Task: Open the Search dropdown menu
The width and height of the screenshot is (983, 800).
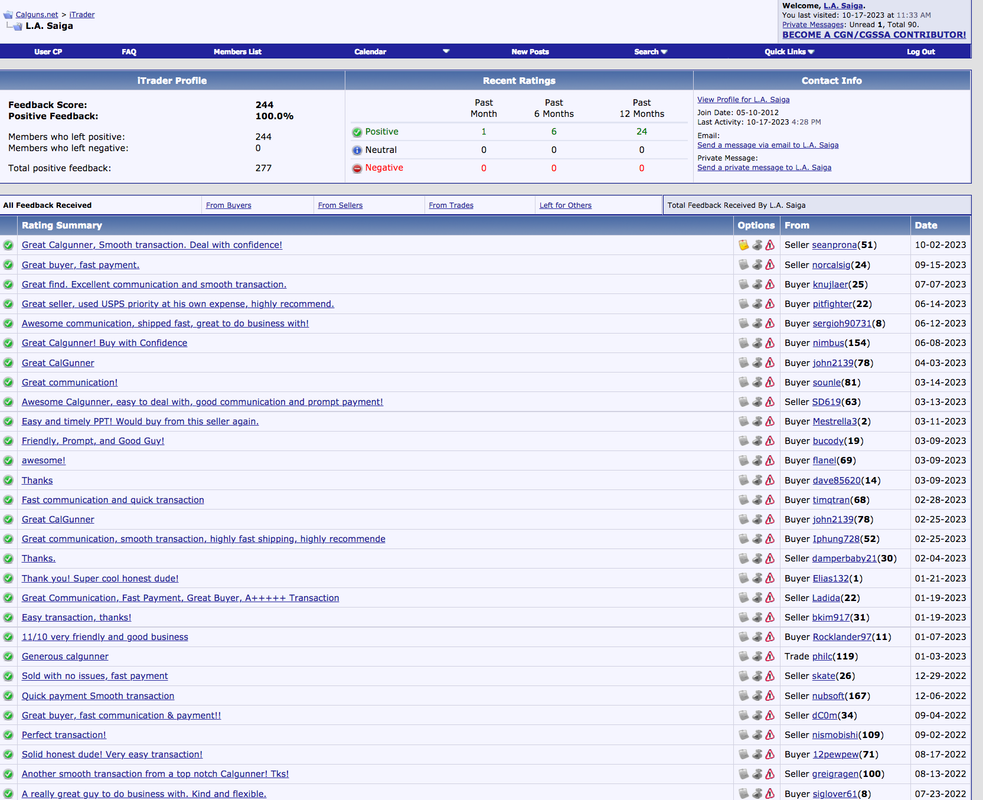Action: 650,51
